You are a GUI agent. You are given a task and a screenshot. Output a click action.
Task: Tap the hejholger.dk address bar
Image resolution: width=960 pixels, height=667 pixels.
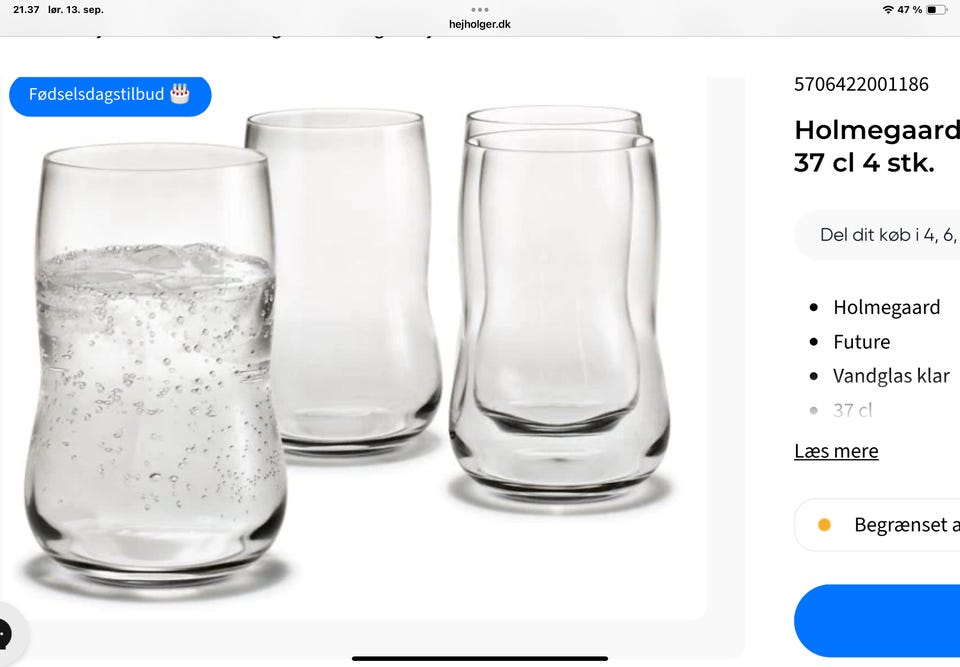(480, 24)
